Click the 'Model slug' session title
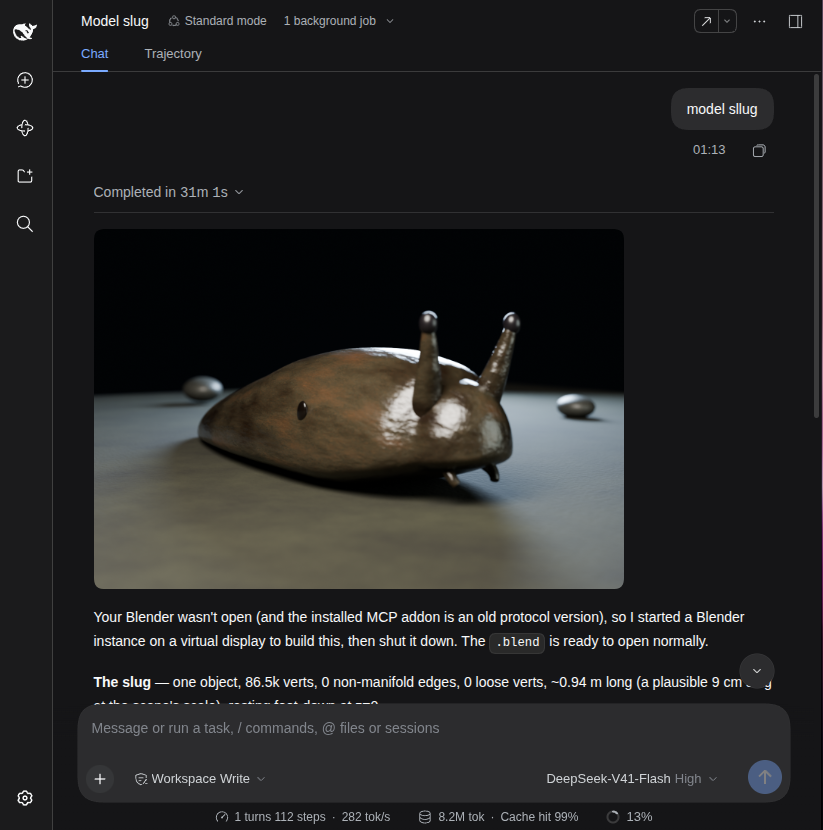The image size is (823, 830). 115,21
